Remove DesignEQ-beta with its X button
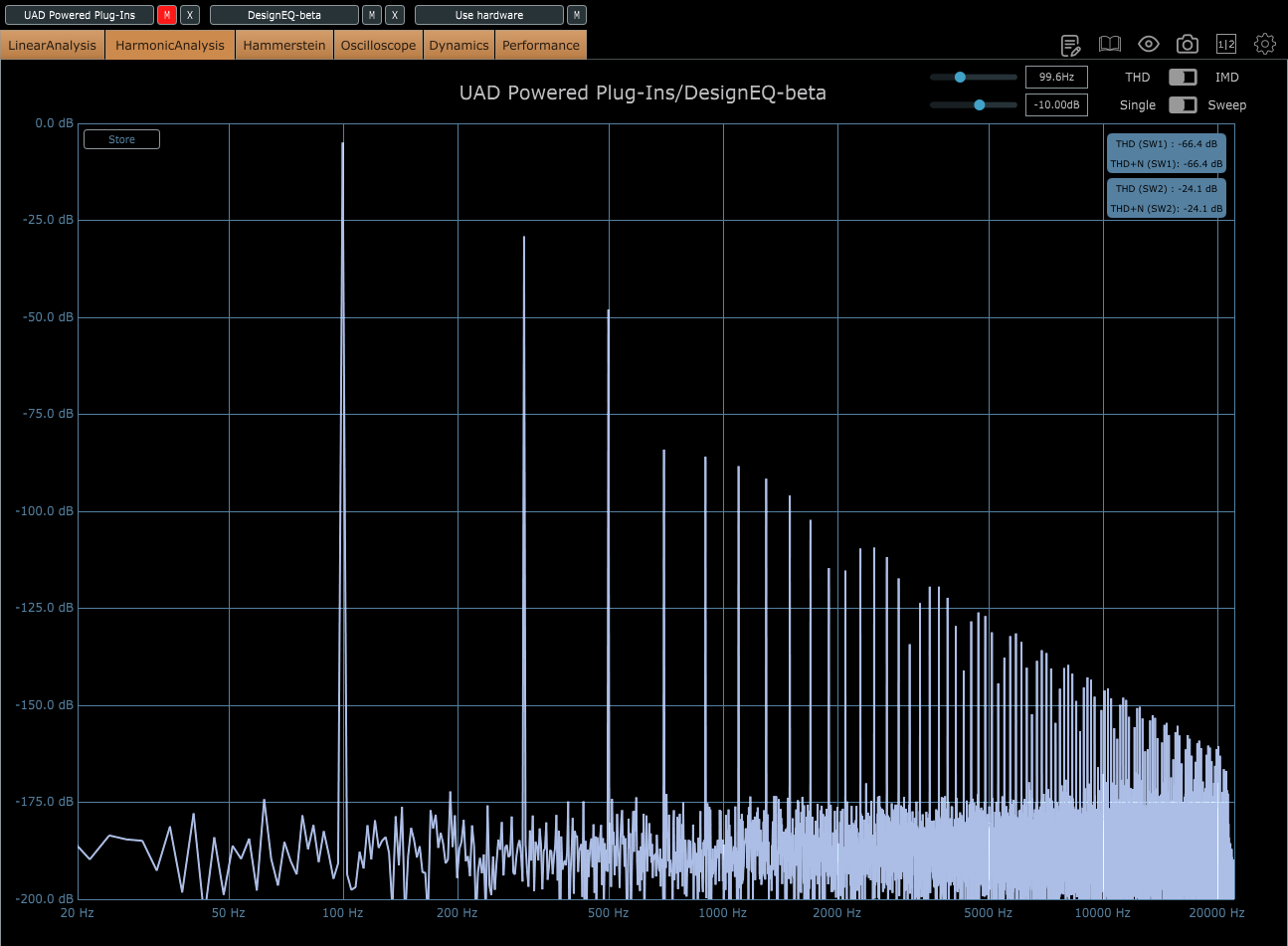Screen dimensions: 1288x946 (395, 15)
